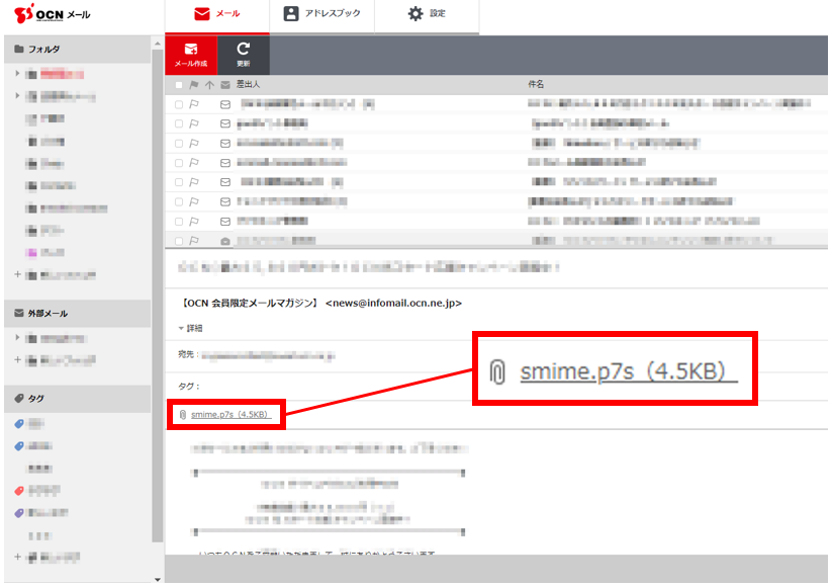This screenshot has height=588, width=832.
Task: Click the flag column header icon
Action: click(194, 85)
